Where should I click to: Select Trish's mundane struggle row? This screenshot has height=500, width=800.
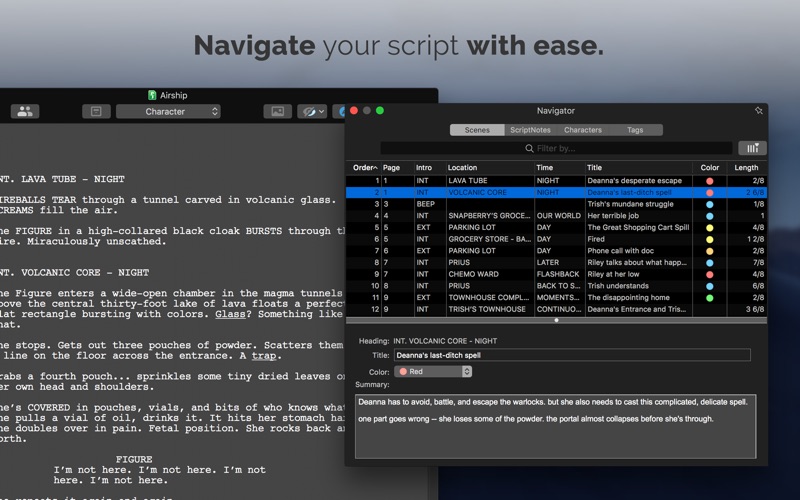click(x=556, y=204)
